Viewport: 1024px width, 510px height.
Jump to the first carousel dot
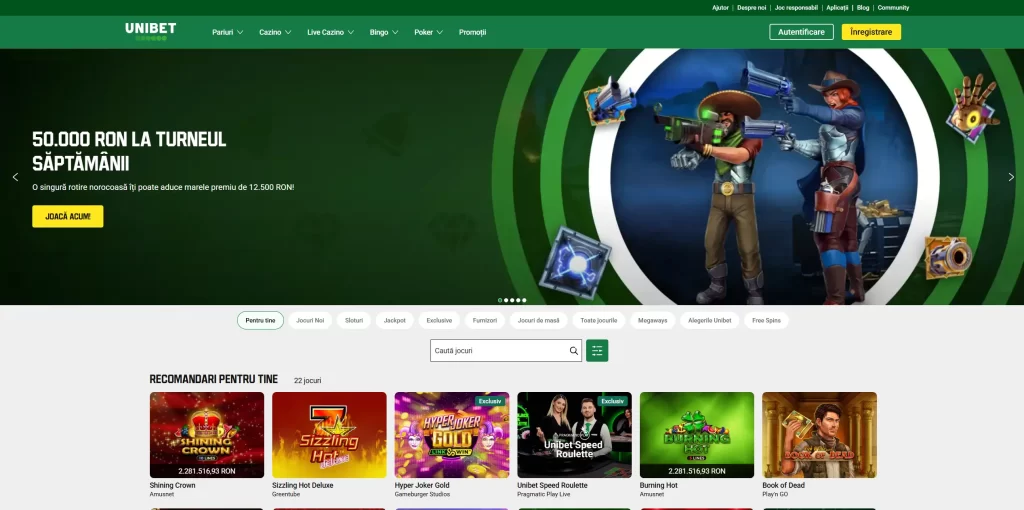click(500, 300)
